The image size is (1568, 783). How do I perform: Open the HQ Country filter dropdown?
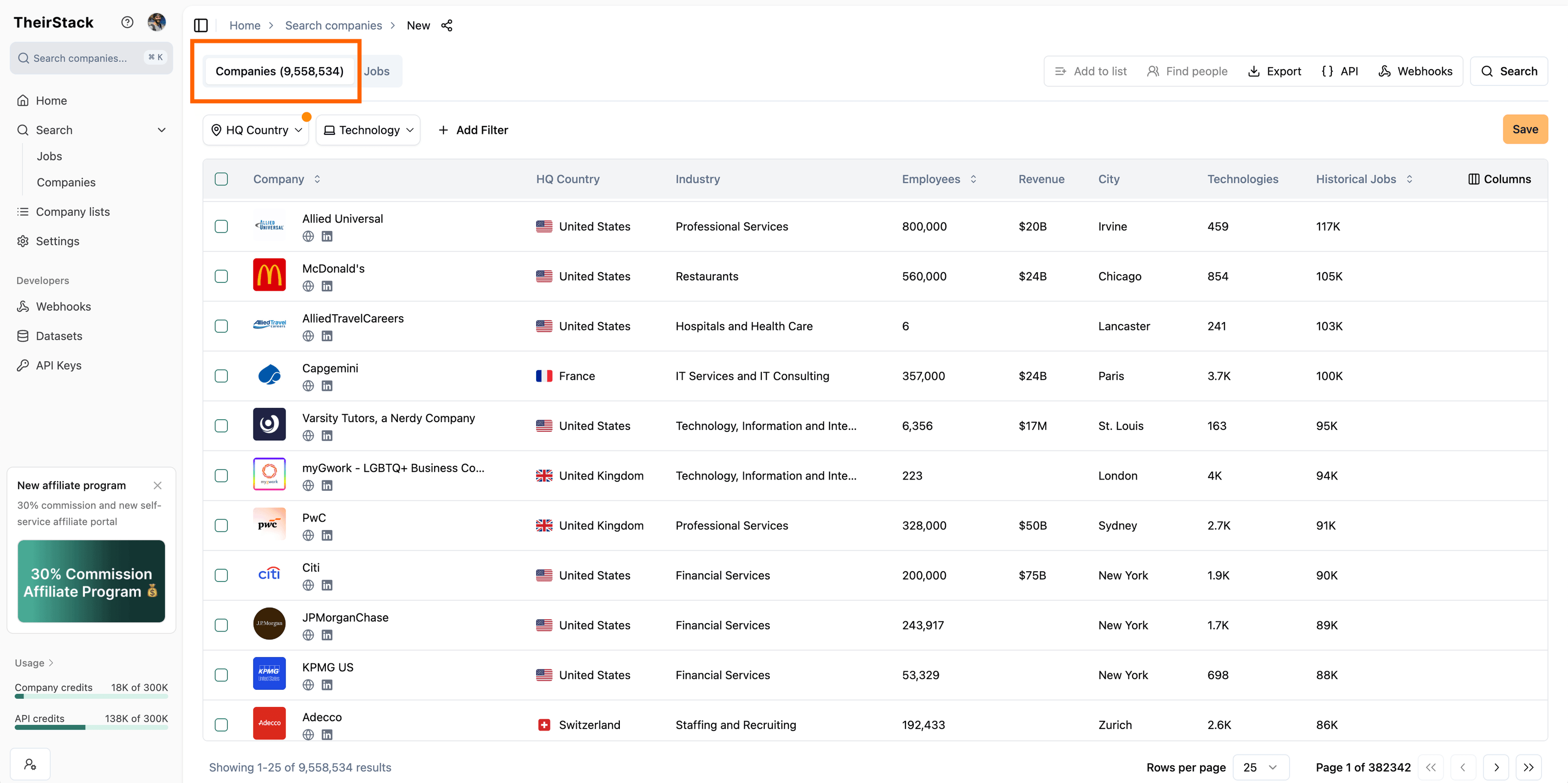pyautogui.click(x=256, y=130)
